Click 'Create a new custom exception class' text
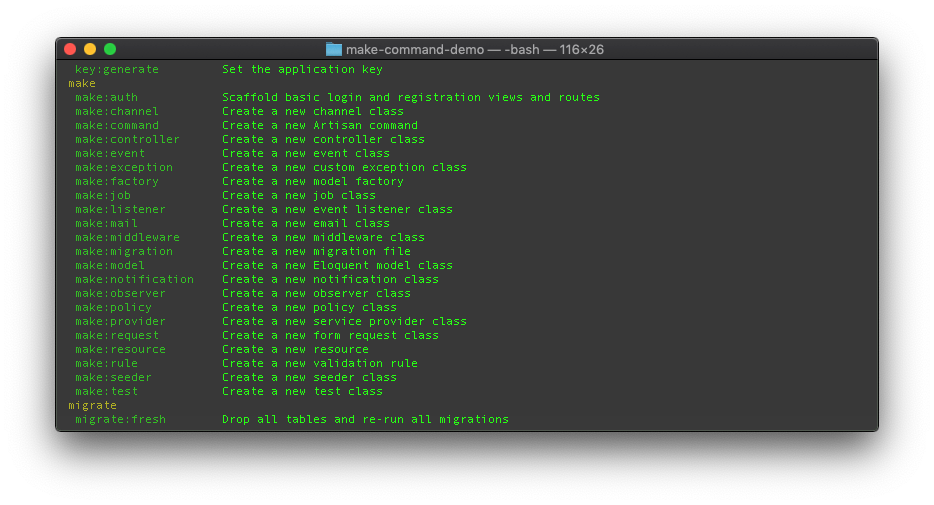 [345, 167]
